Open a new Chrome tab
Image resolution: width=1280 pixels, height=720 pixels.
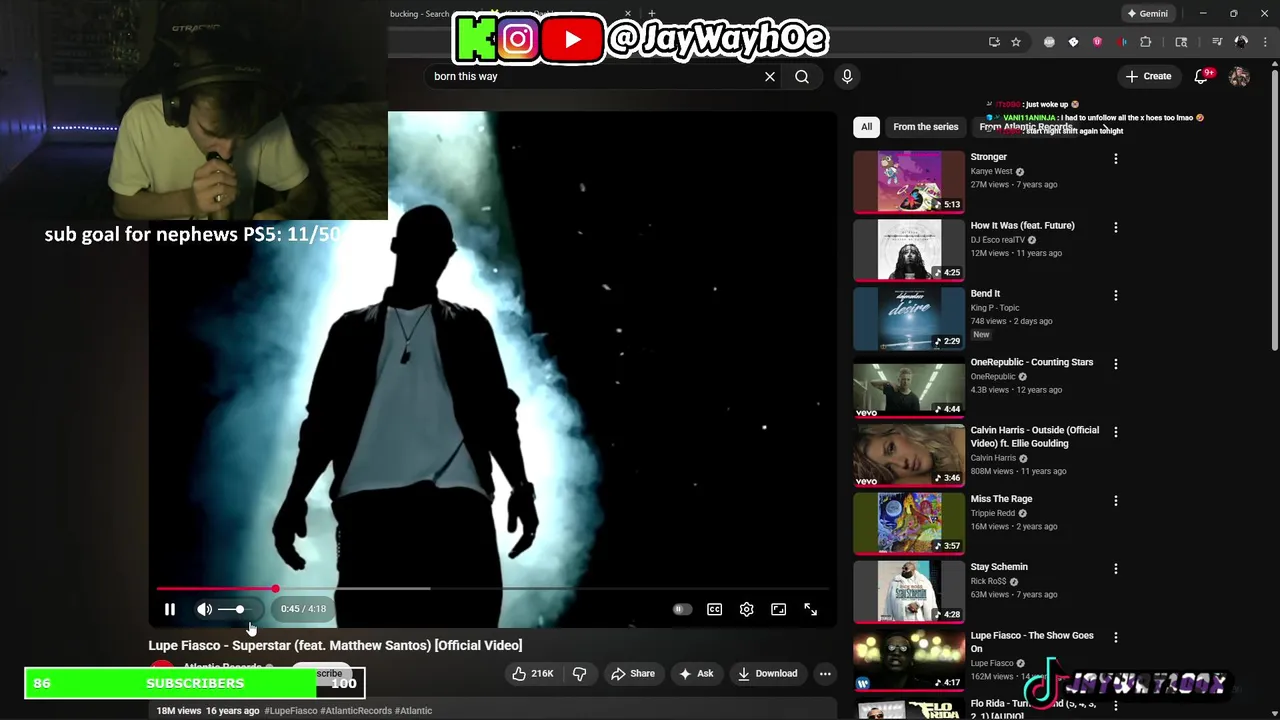[x=652, y=14]
